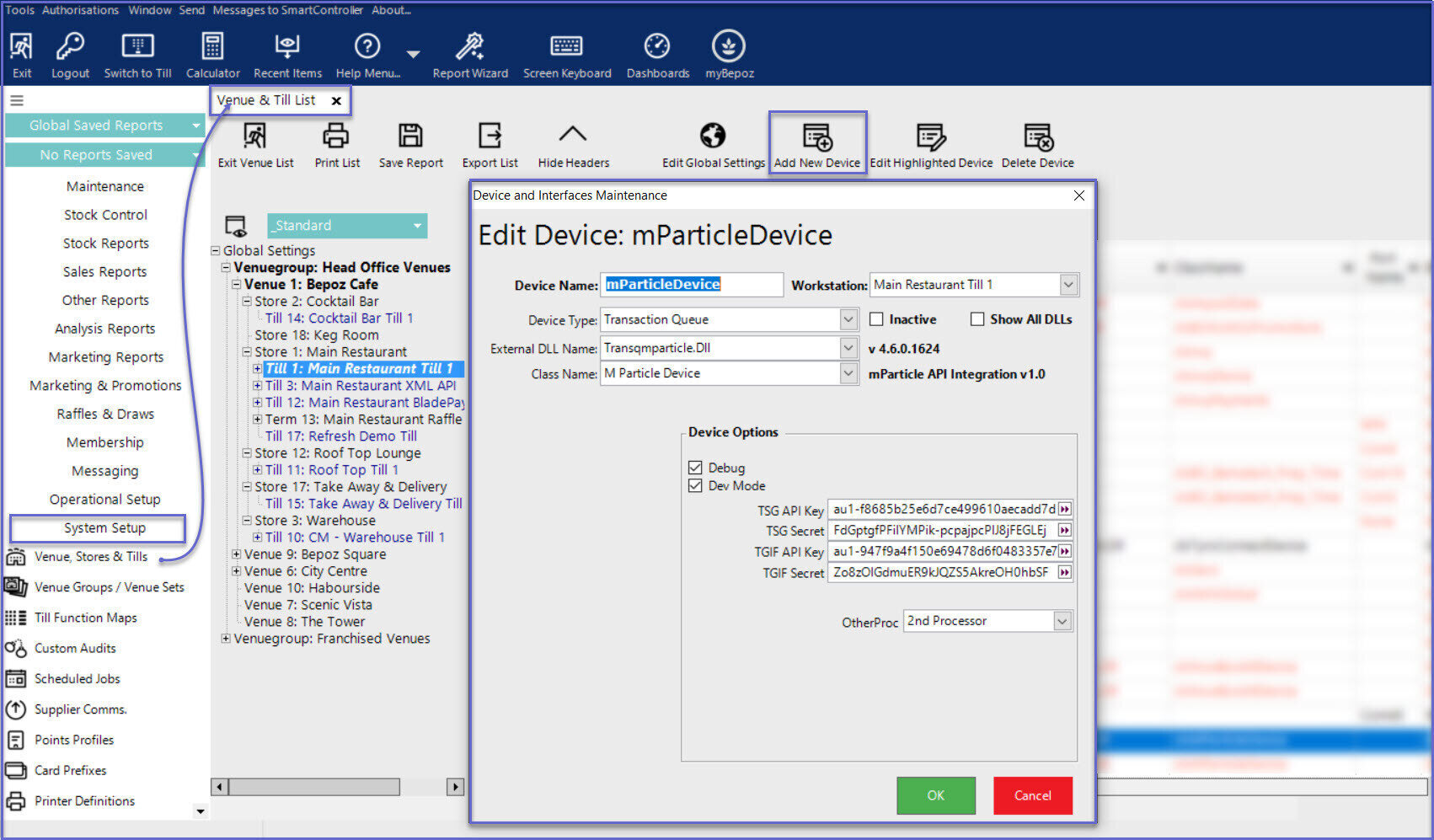This screenshot has height=840, width=1434.
Task: Expand the Workstation dropdown
Action: click(1068, 285)
